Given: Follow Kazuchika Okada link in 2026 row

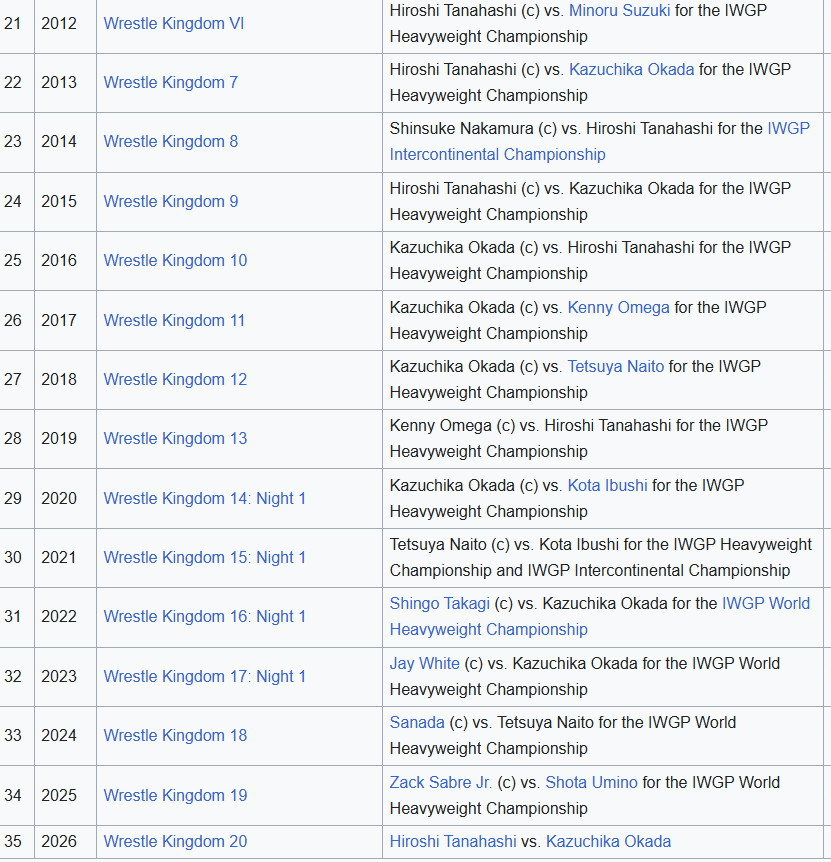Looking at the screenshot, I should (x=608, y=842).
